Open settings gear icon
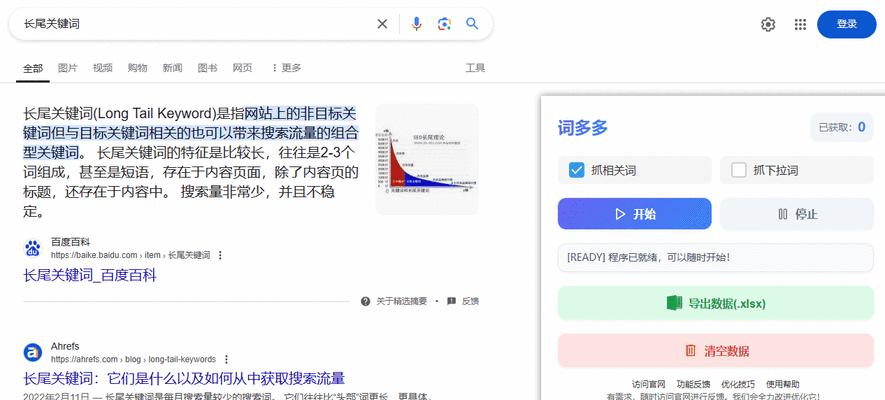Image resolution: width=885 pixels, height=400 pixels. 768,24
